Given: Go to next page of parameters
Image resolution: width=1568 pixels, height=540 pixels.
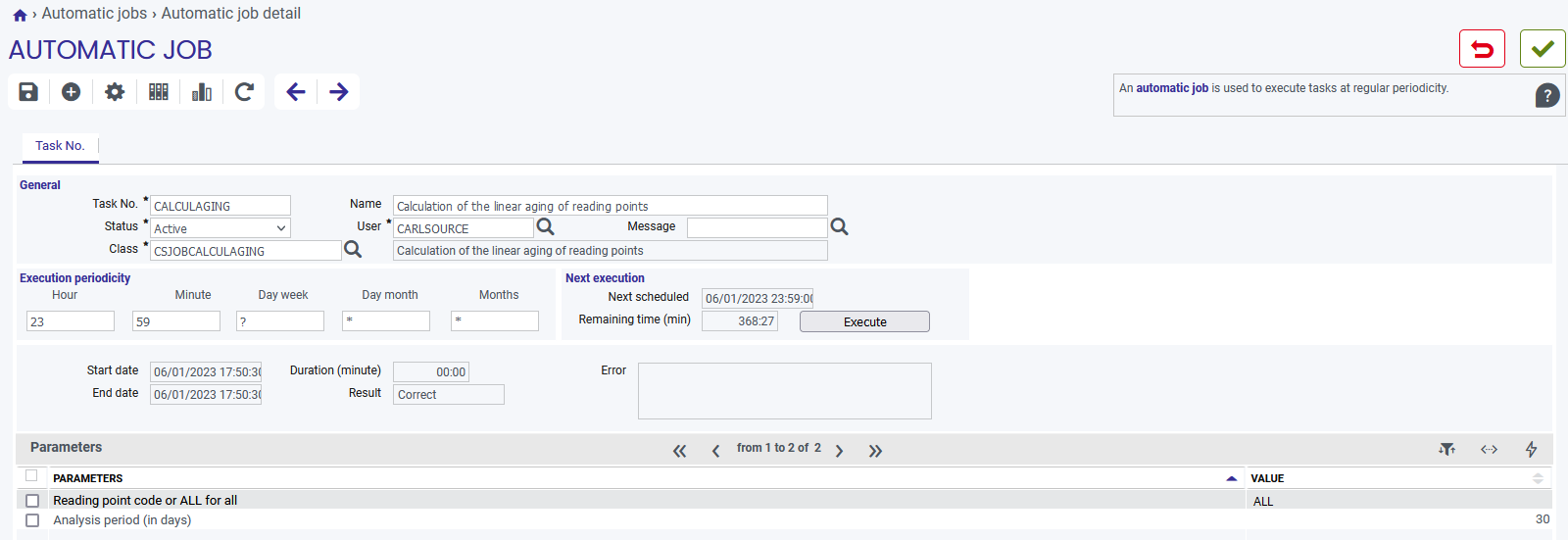Looking at the screenshot, I should point(839,451).
